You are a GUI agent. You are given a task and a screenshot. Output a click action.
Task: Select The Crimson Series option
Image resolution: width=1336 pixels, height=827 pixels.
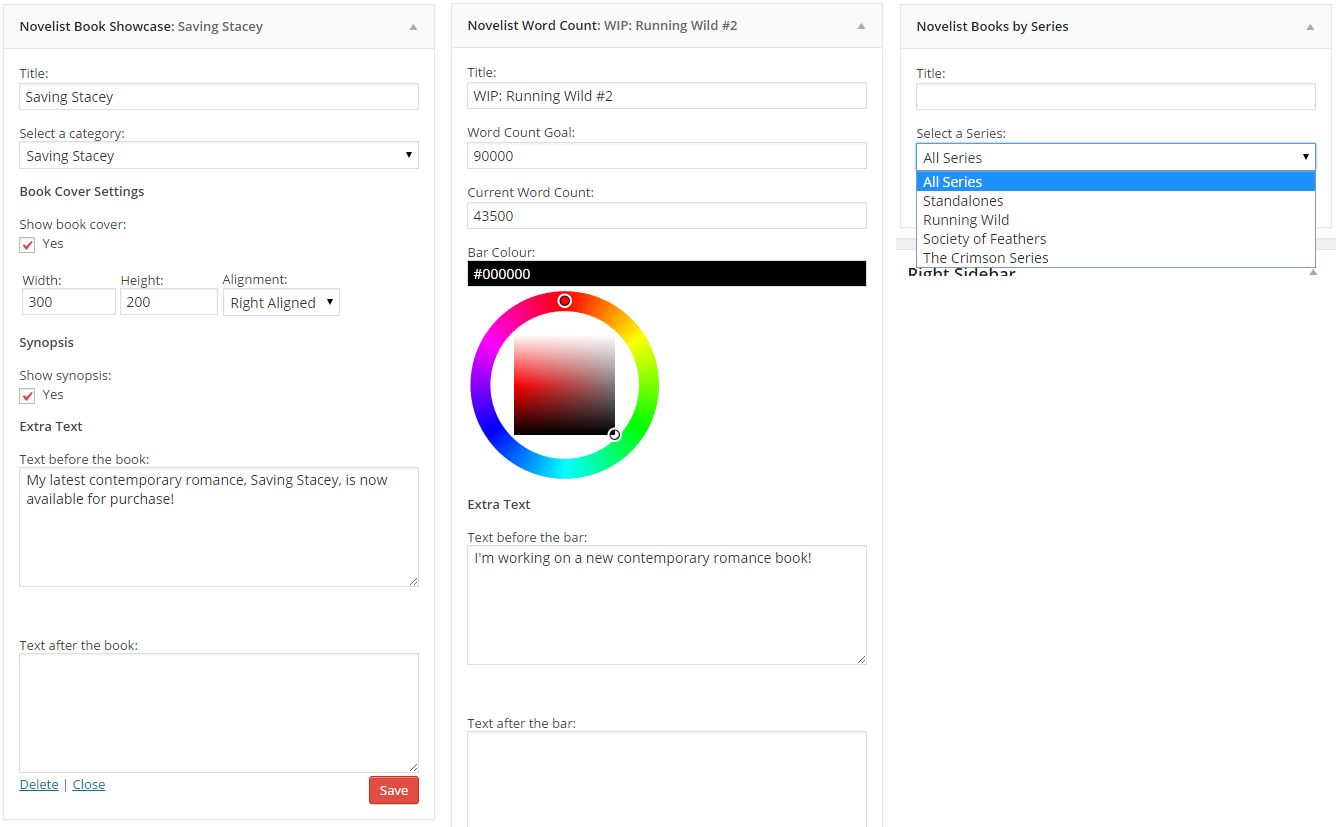[985, 258]
